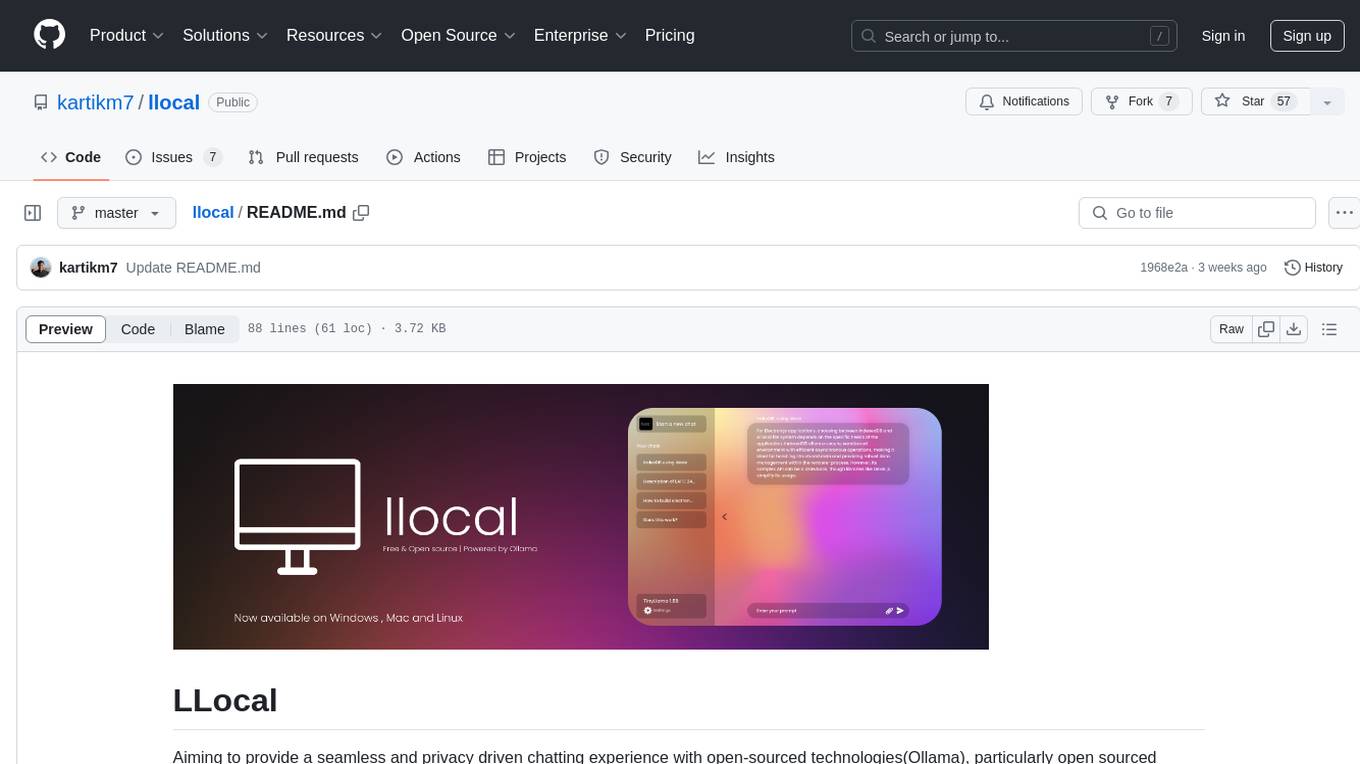Fork the llocal repository
The height and width of the screenshot is (764, 1360).
(x=1141, y=102)
